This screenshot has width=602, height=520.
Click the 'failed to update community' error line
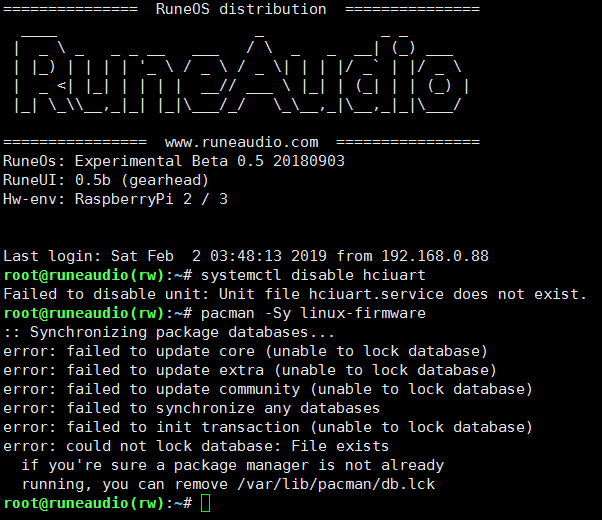tap(268, 389)
